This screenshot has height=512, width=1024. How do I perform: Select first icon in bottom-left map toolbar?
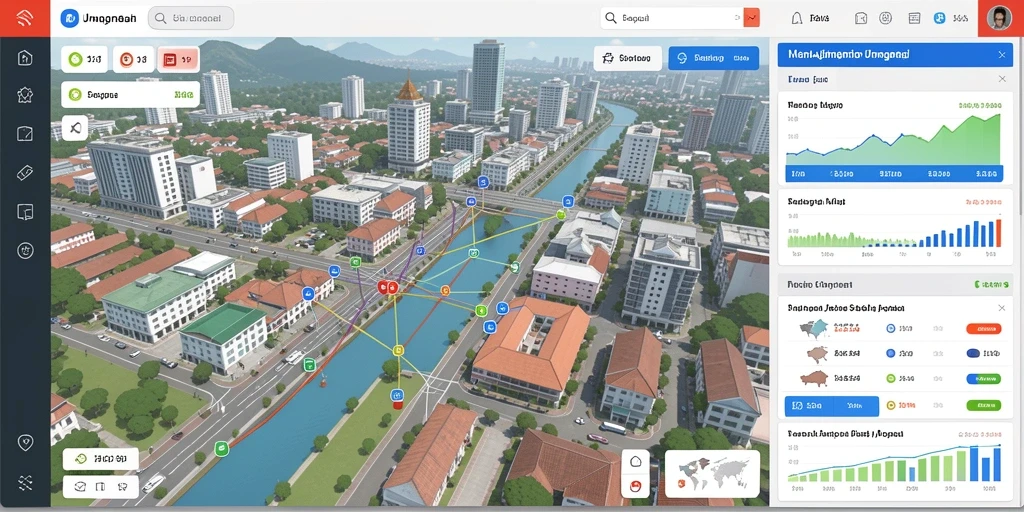pyautogui.click(x=80, y=487)
